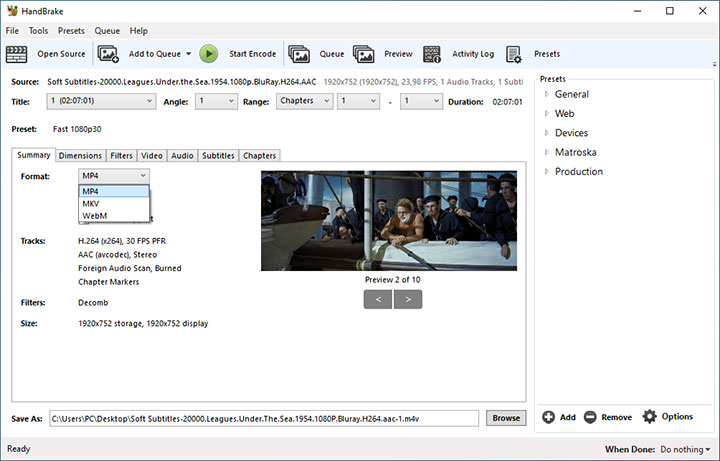720x461 pixels.
Task: Collapse the Format combo box showing MP4
Action: point(114,176)
